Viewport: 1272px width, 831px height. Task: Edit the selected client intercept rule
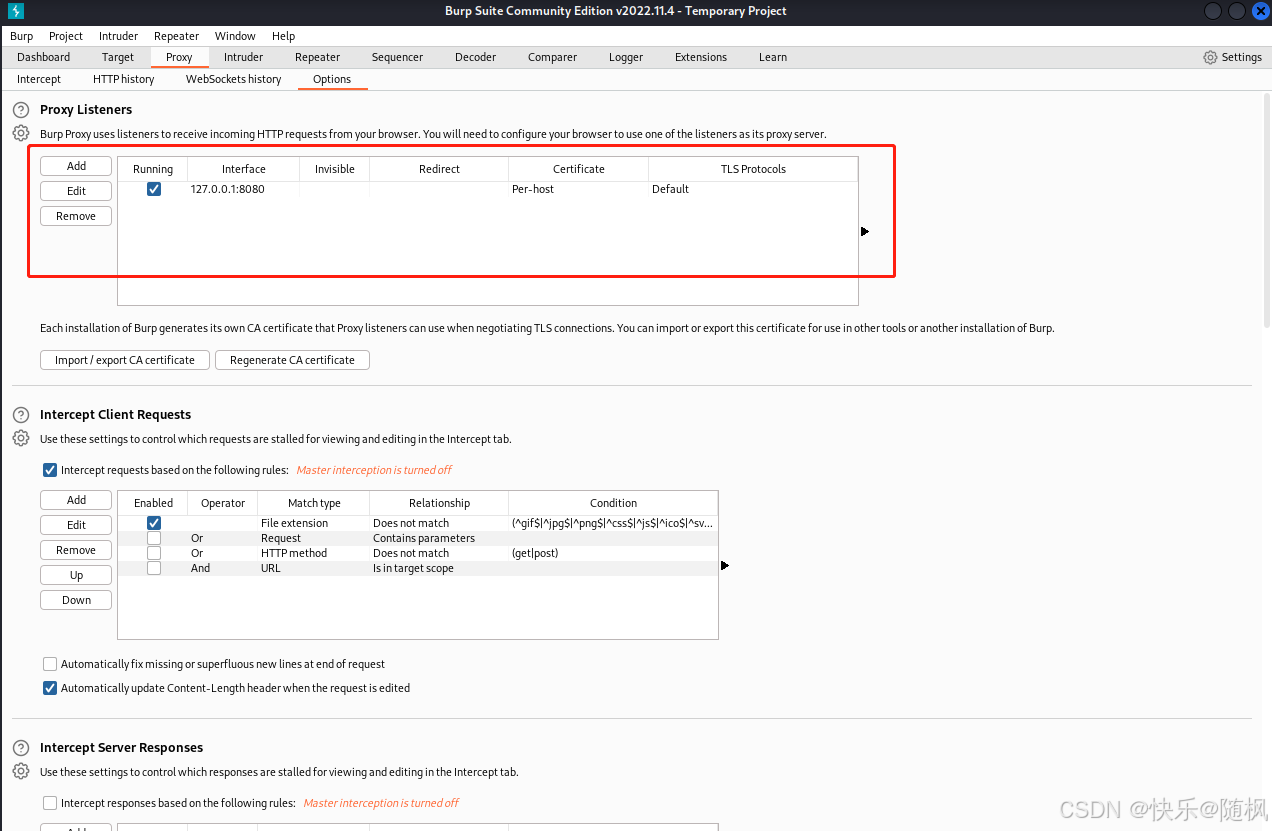[76, 525]
